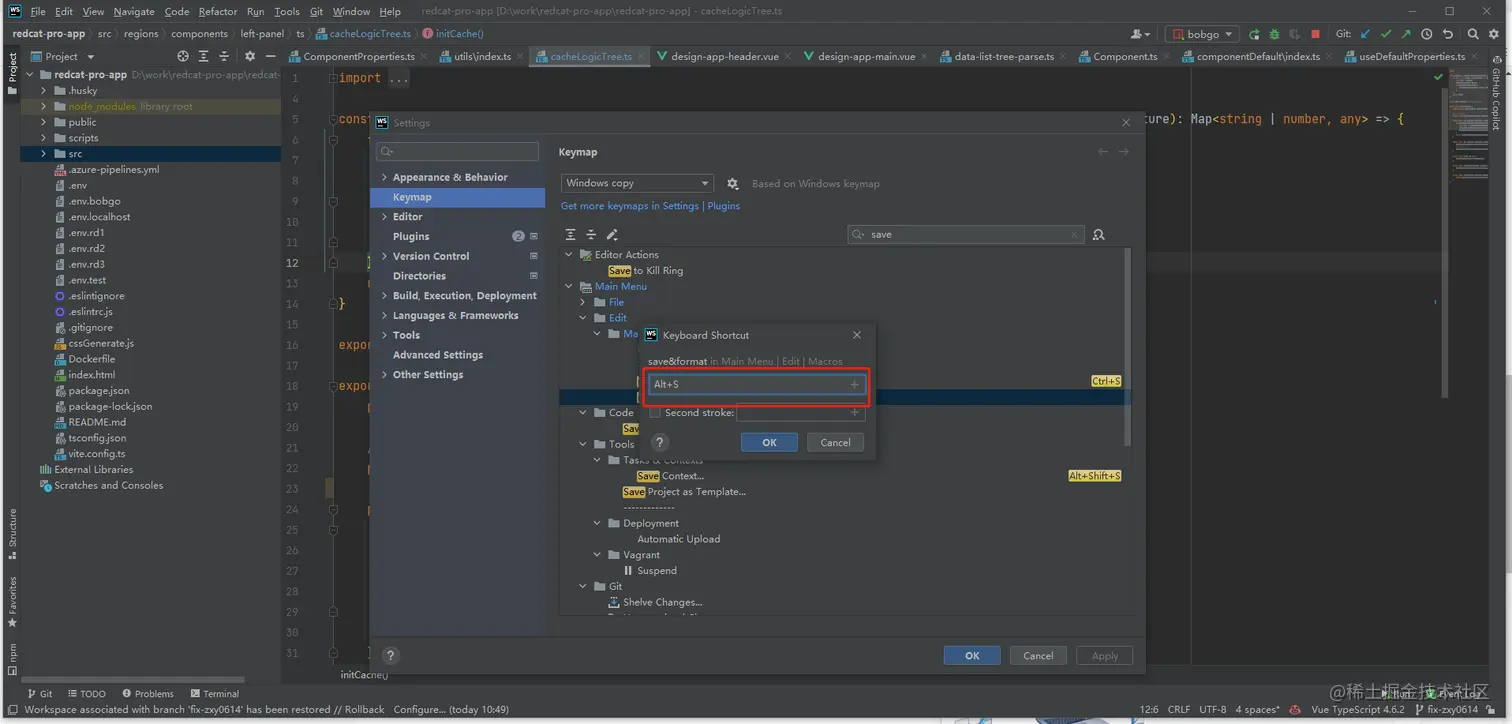
Task: Click Find Actions by Shortcut icon
Action: coord(1099,235)
